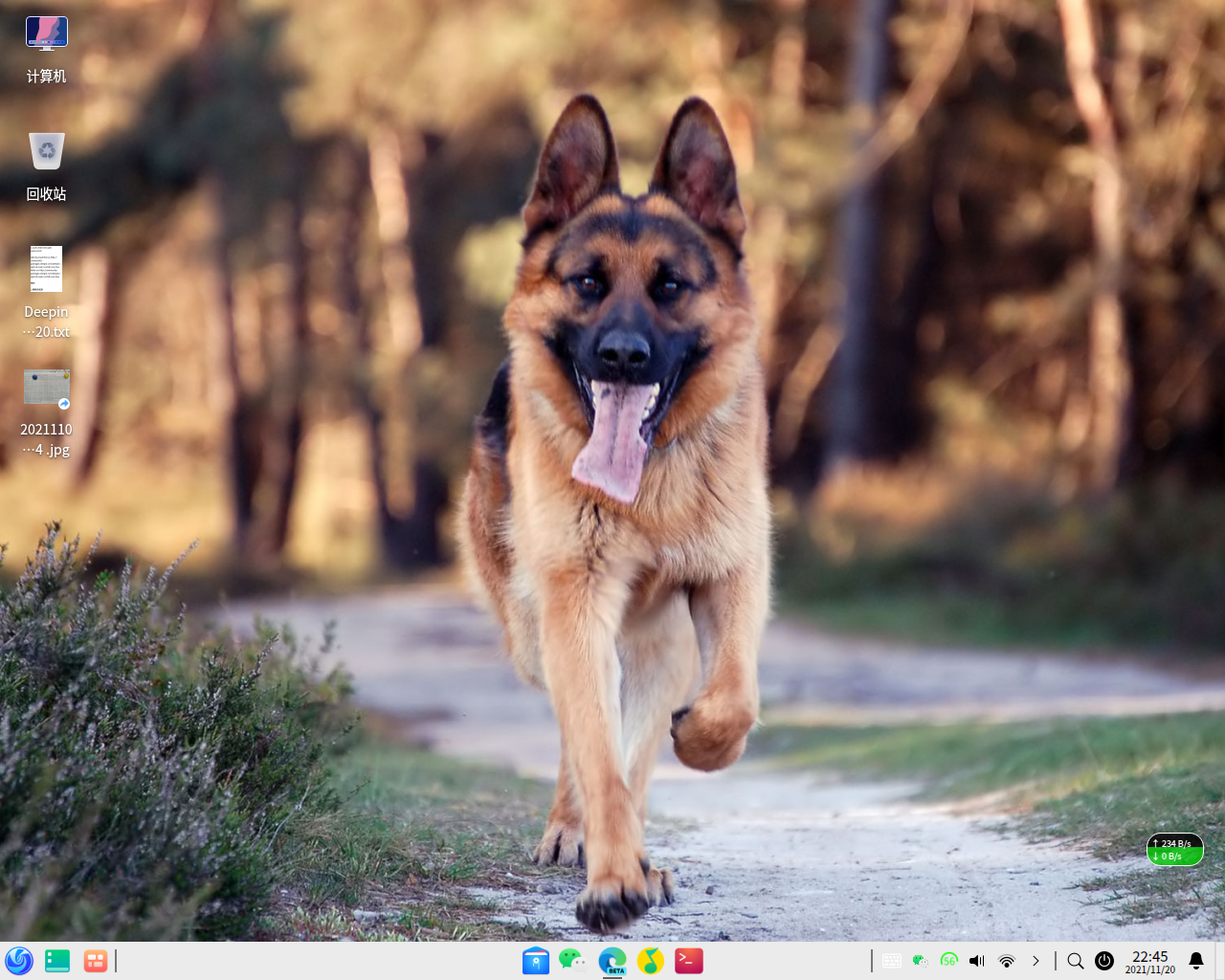
Task: Launch the blue app store icon
Action: tap(536, 961)
